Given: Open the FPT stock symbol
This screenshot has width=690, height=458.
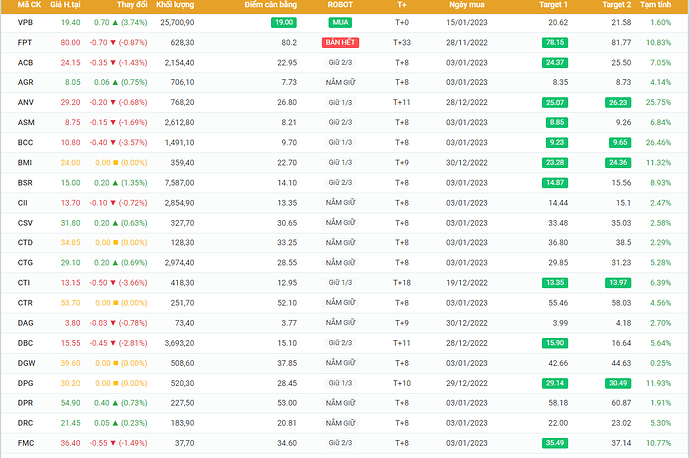Looking at the screenshot, I should click(25, 42).
